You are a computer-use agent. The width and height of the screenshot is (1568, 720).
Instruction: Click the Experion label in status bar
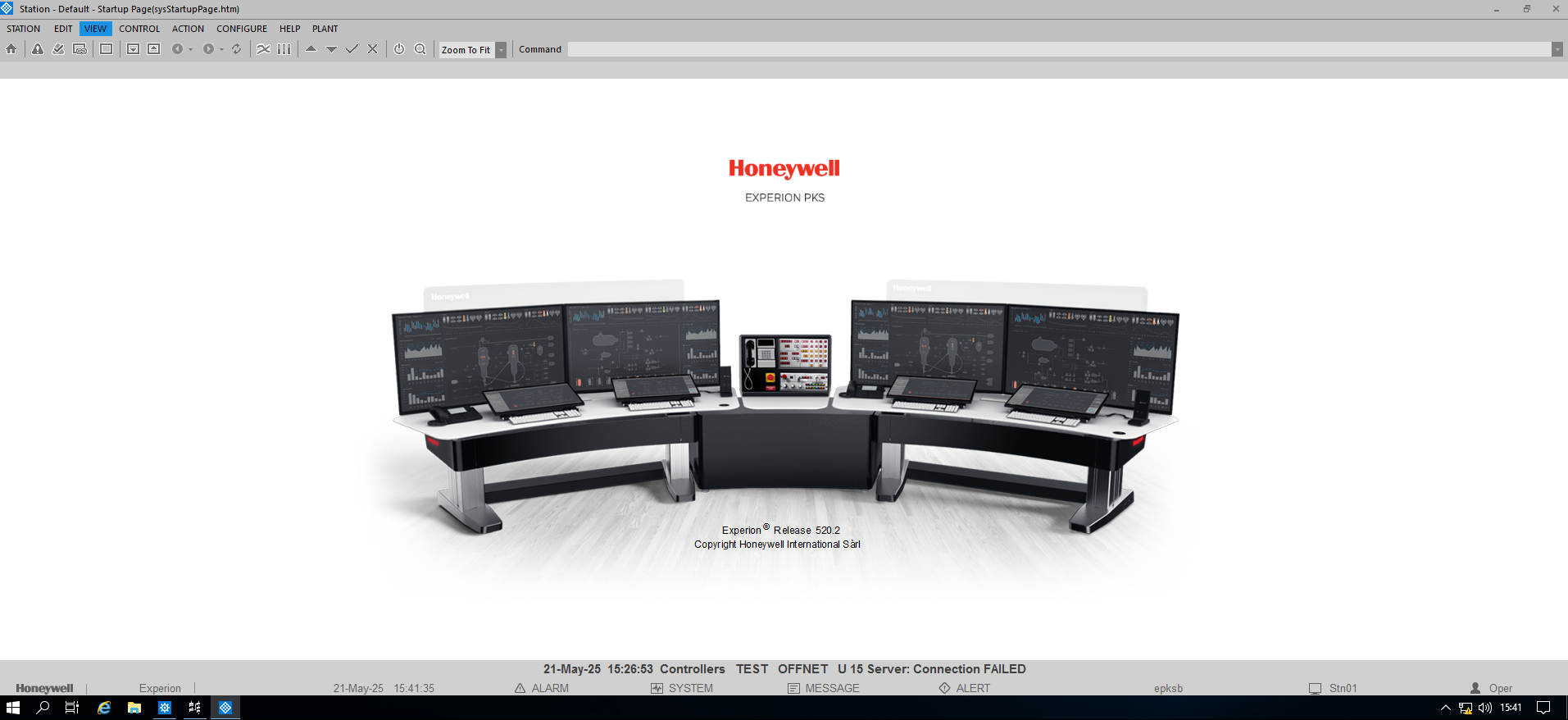[160, 688]
